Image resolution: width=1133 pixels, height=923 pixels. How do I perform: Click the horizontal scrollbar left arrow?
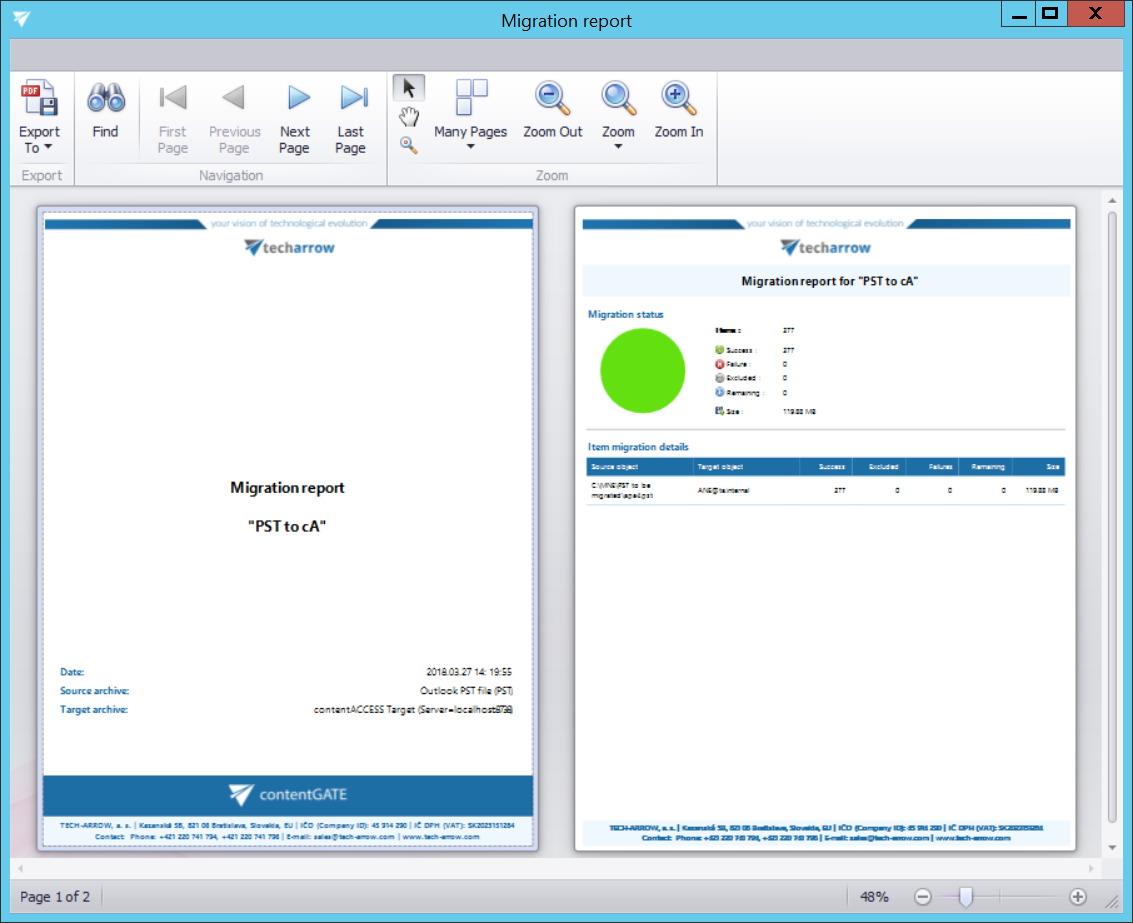click(x=21, y=867)
